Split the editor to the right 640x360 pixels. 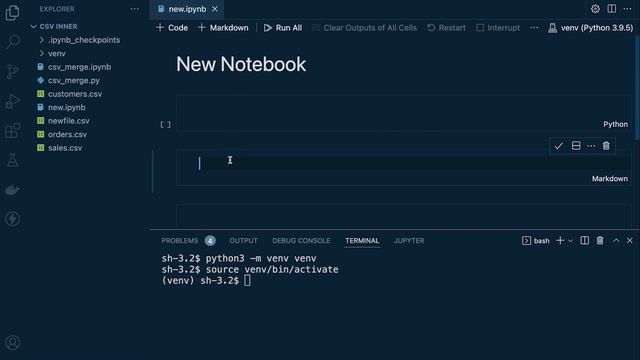pos(611,9)
